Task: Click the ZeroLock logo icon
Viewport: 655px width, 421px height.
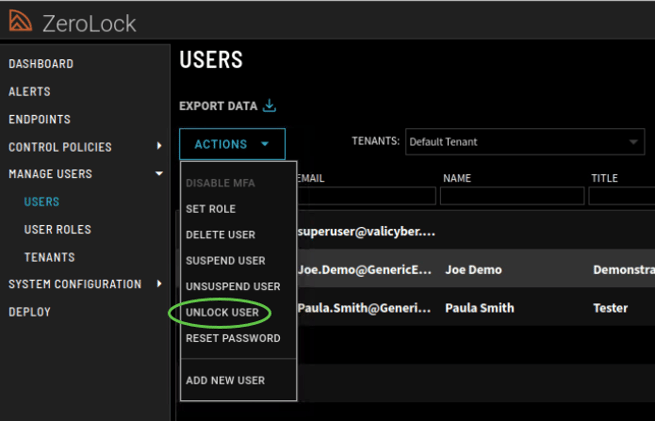Action: (20, 20)
